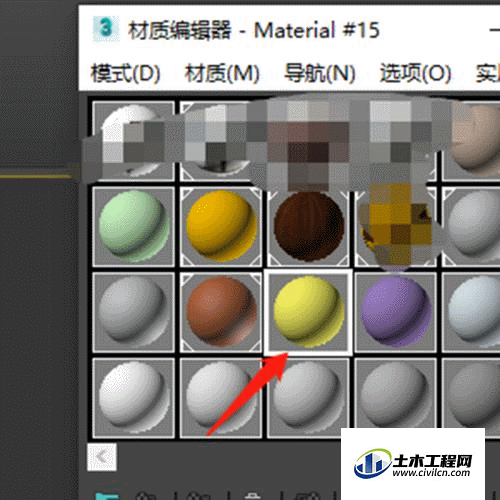This screenshot has width=500, height=500.
Task: Select the grey sphere directly below copper sphere
Action: click(x=221, y=398)
